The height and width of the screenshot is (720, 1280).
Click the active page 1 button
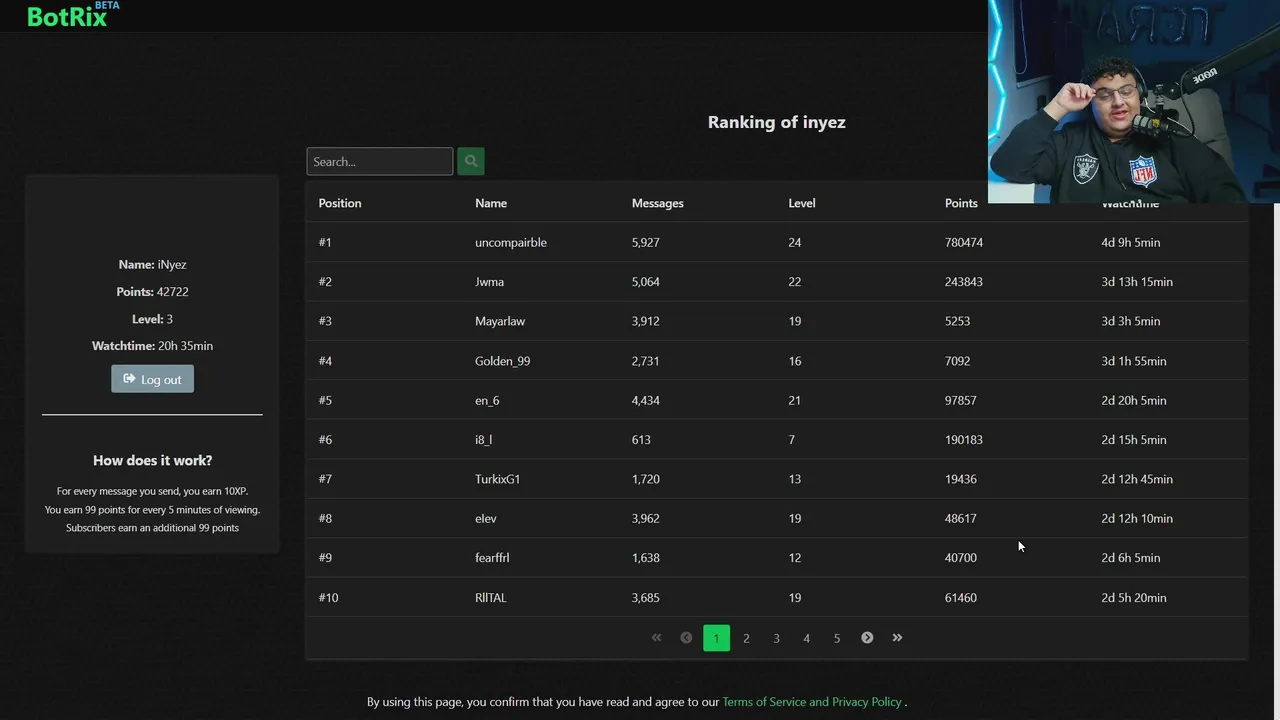click(716, 638)
